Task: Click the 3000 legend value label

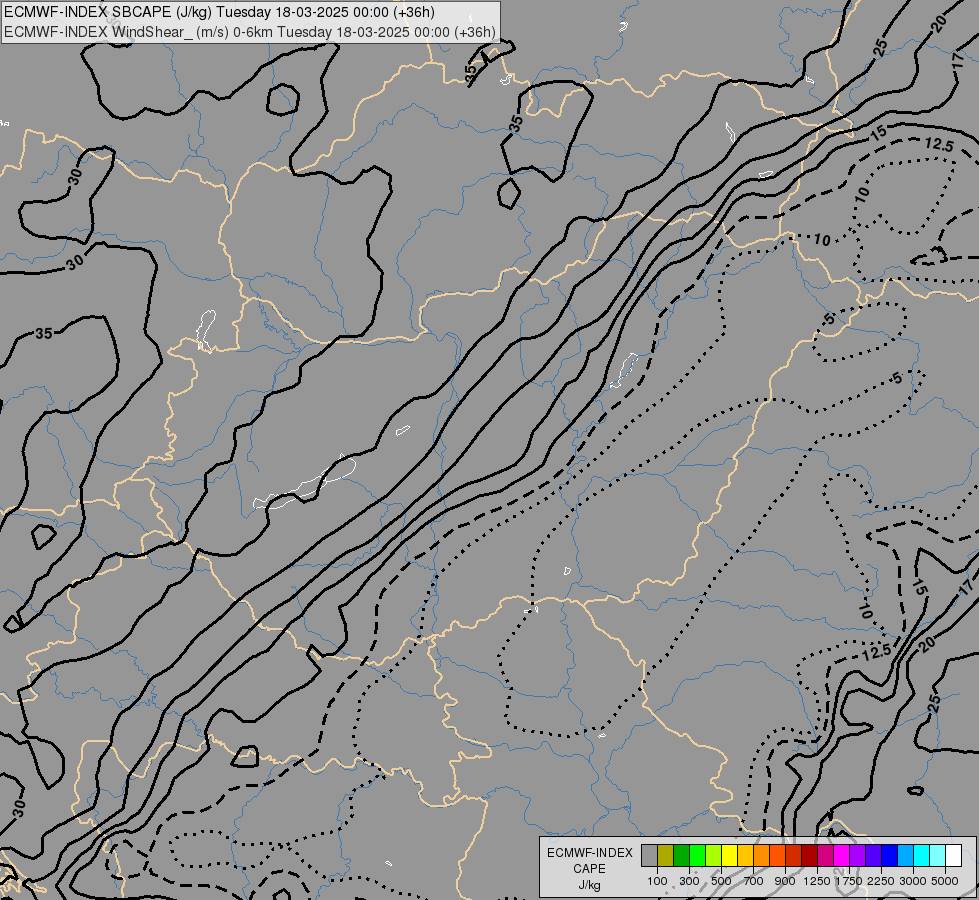Action: 913,881
